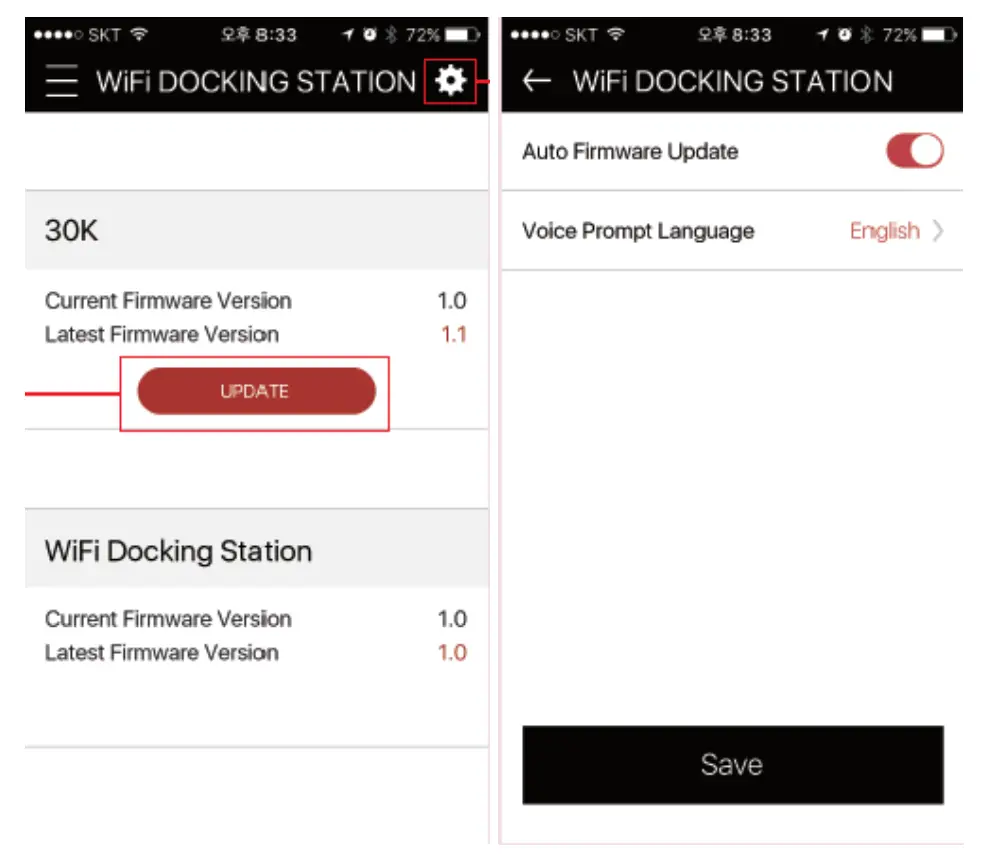The image size is (996, 864).
Task: Tap the Auto Firmware Update label
Action: point(630,152)
